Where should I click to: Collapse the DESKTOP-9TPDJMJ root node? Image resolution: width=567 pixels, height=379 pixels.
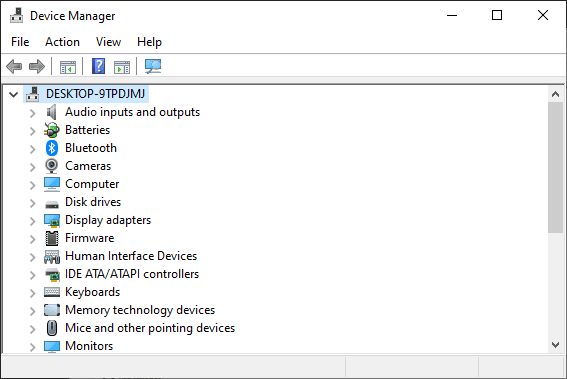click(x=13, y=95)
